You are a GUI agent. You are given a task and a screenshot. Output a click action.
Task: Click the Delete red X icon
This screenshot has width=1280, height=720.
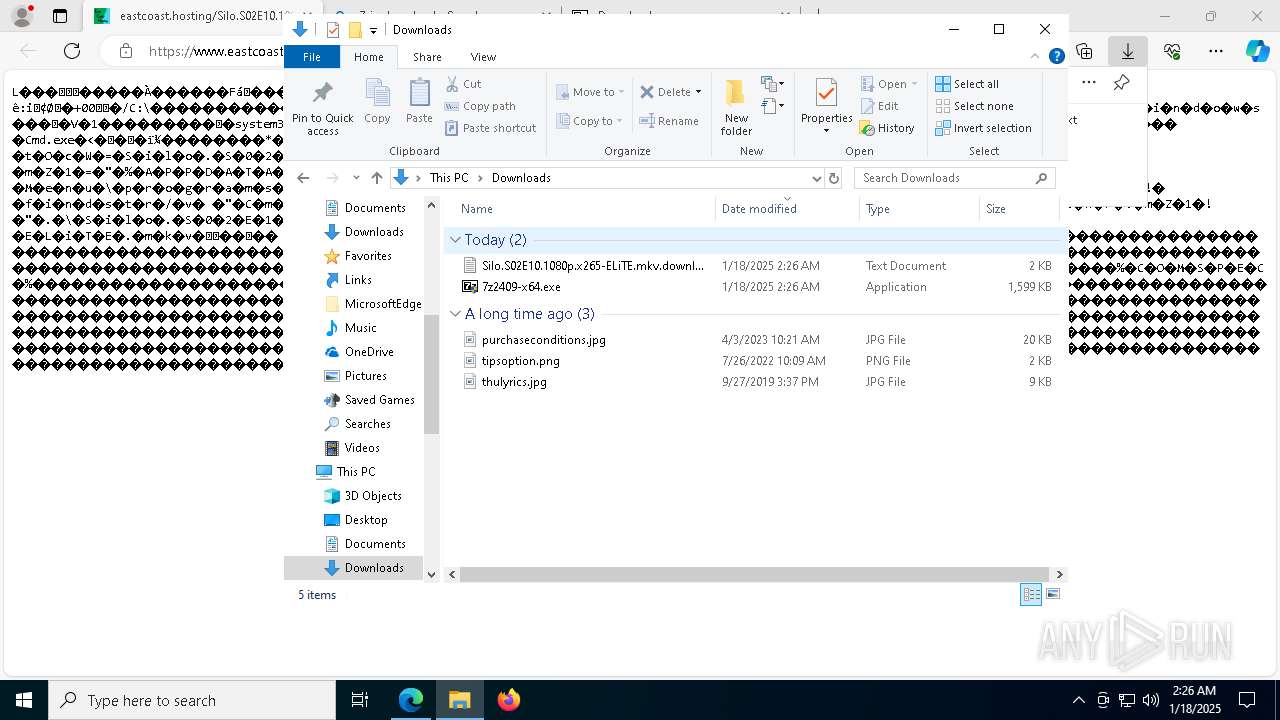647,92
